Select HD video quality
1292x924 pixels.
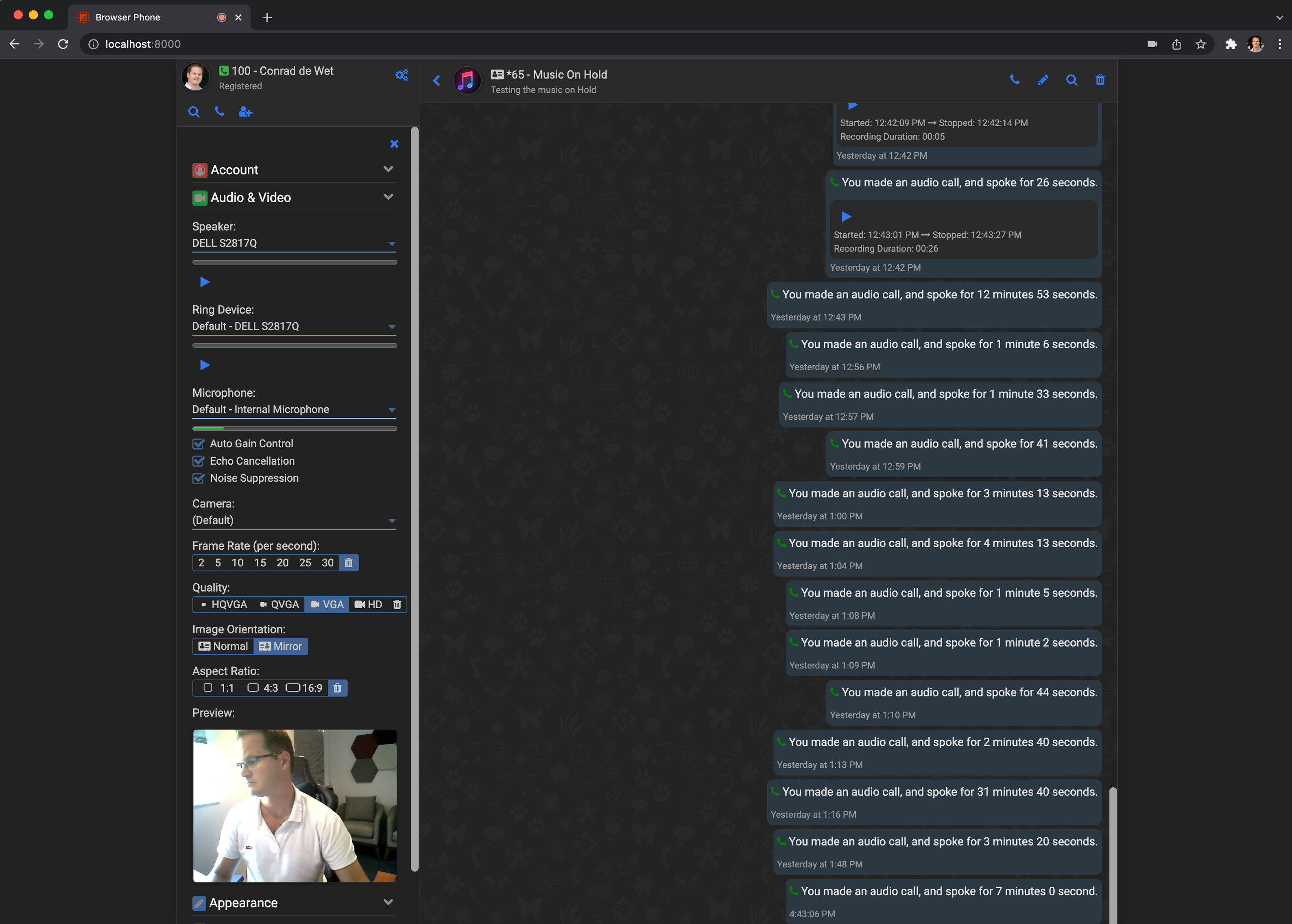(369, 604)
